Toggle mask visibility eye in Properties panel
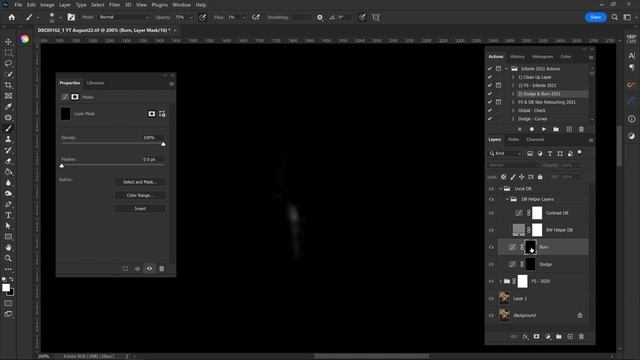 tap(149, 269)
